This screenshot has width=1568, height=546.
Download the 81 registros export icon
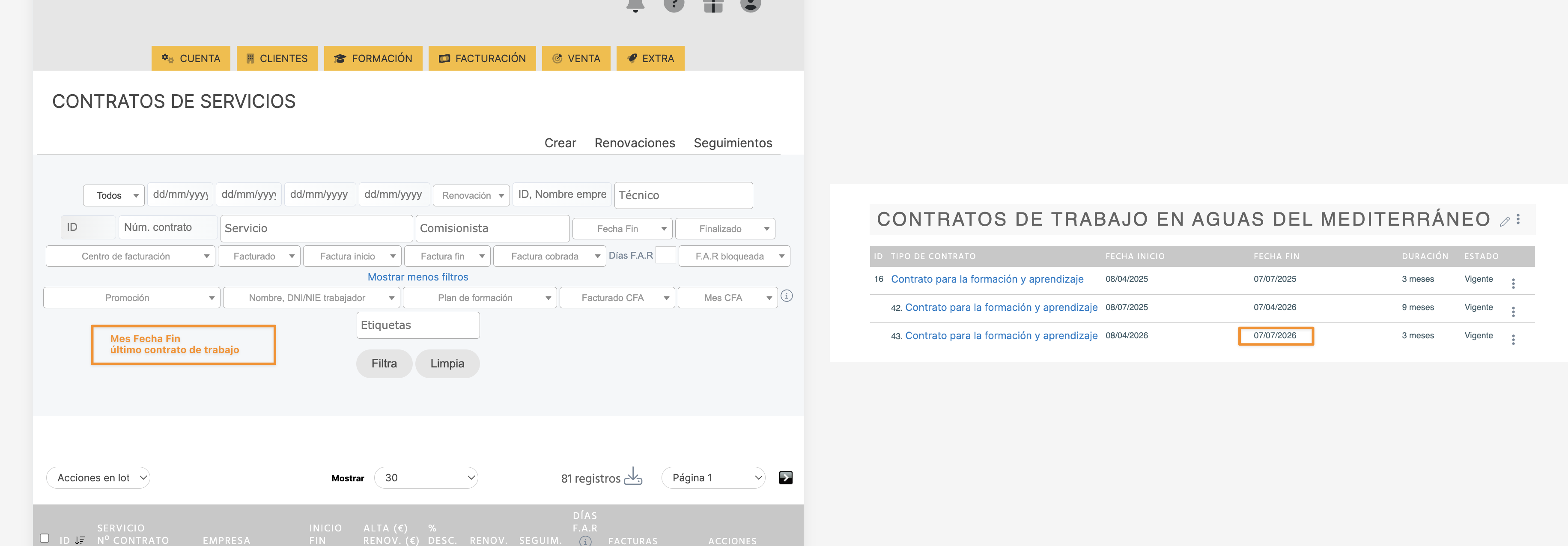pyautogui.click(x=633, y=477)
